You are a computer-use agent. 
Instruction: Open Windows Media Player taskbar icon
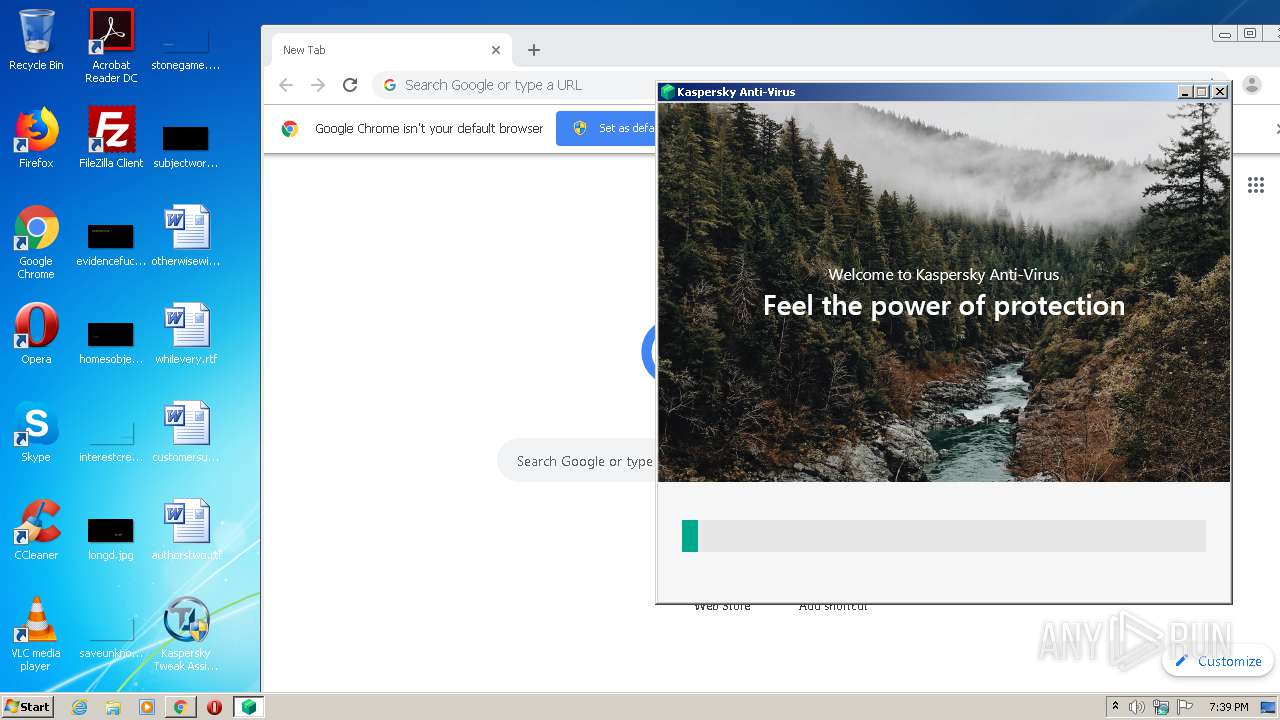[x=147, y=707]
